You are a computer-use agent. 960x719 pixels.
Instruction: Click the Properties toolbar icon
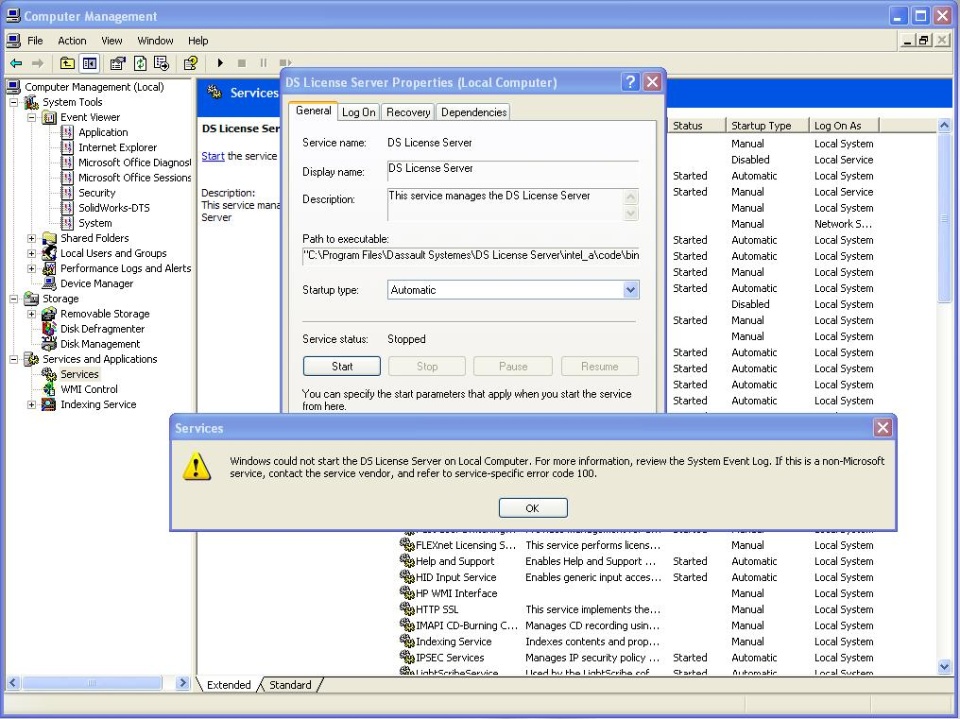tap(118, 63)
